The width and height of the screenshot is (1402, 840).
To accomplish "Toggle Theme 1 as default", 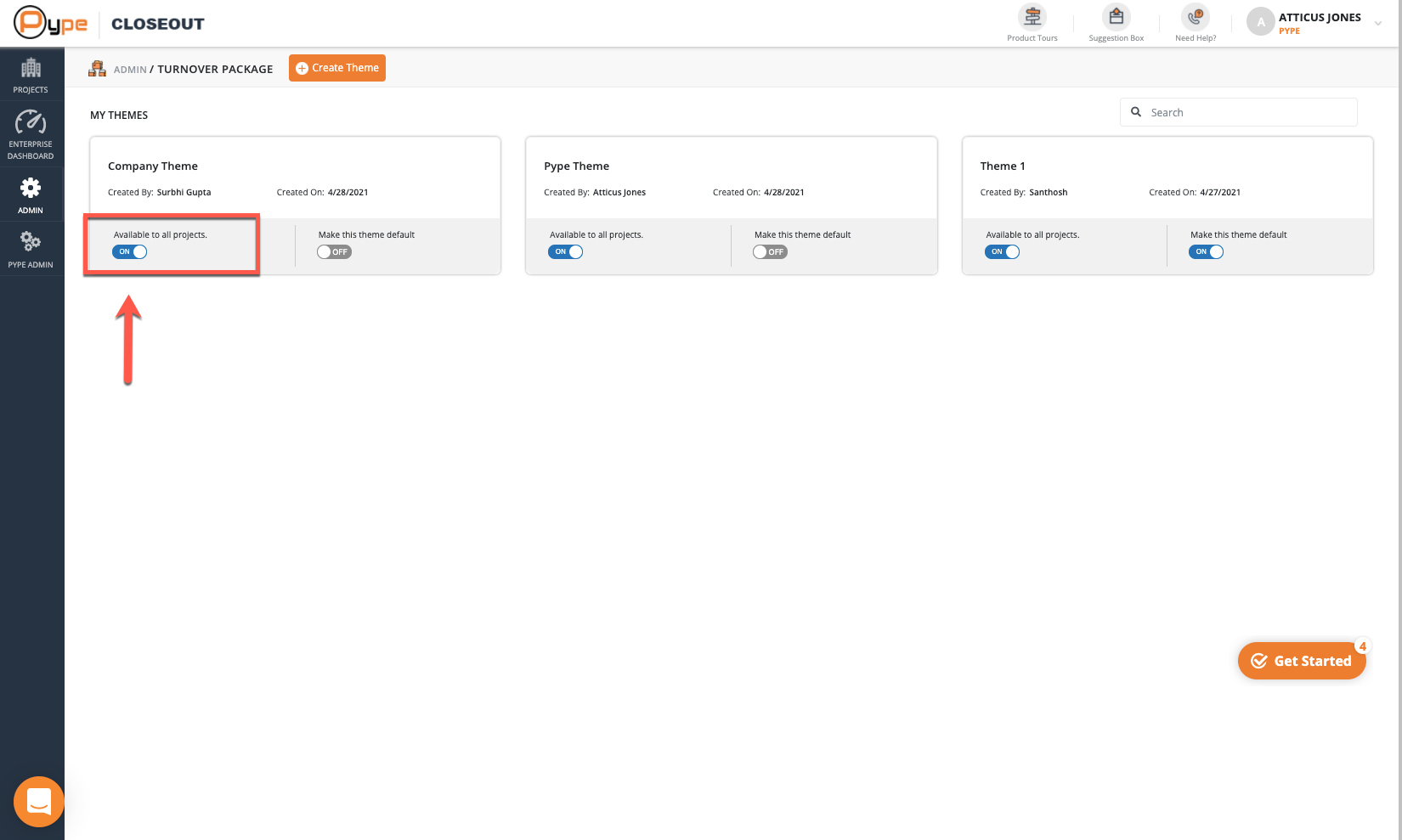I will tap(1206, 252).
